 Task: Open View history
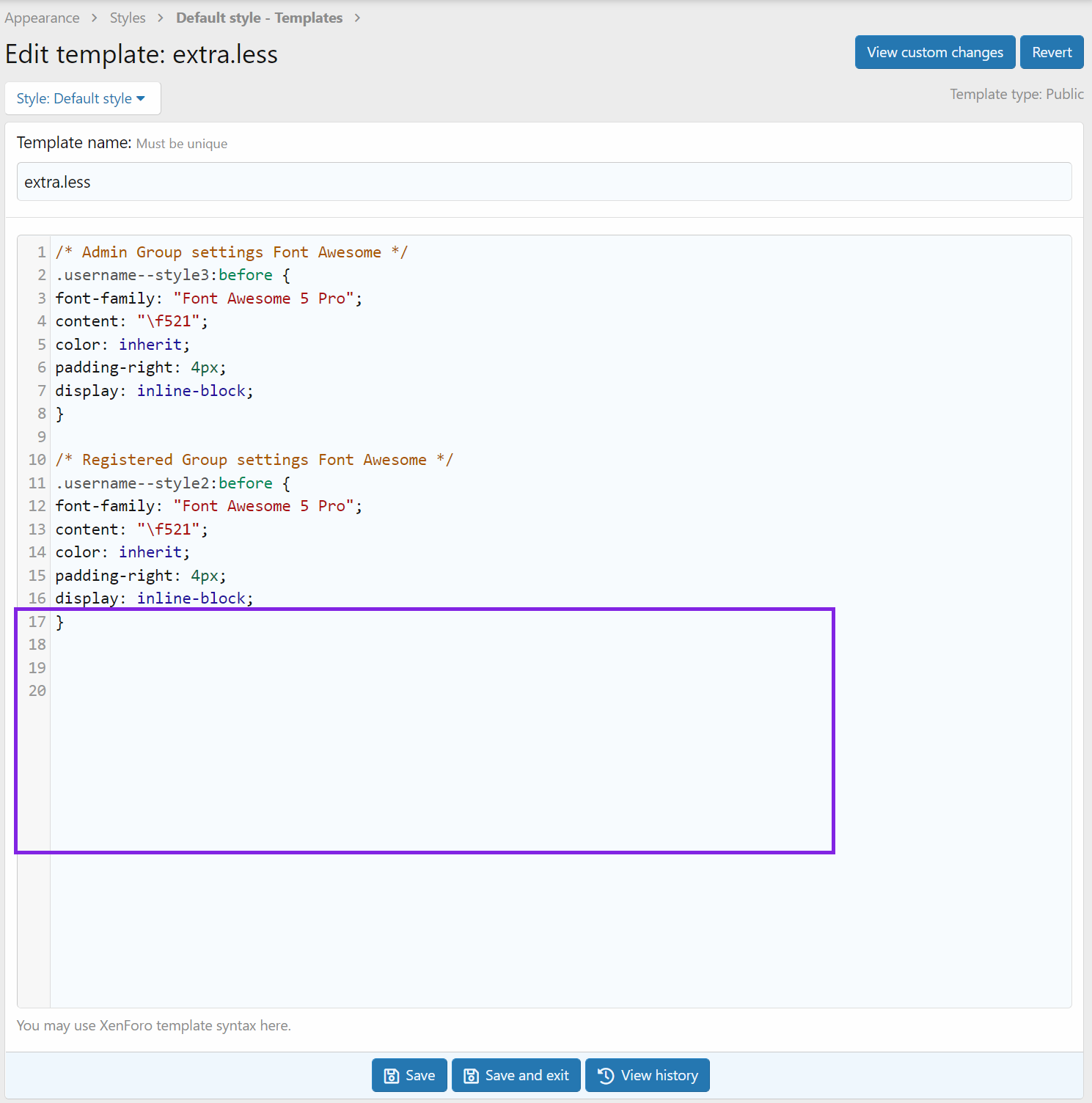click(648, 1075)
